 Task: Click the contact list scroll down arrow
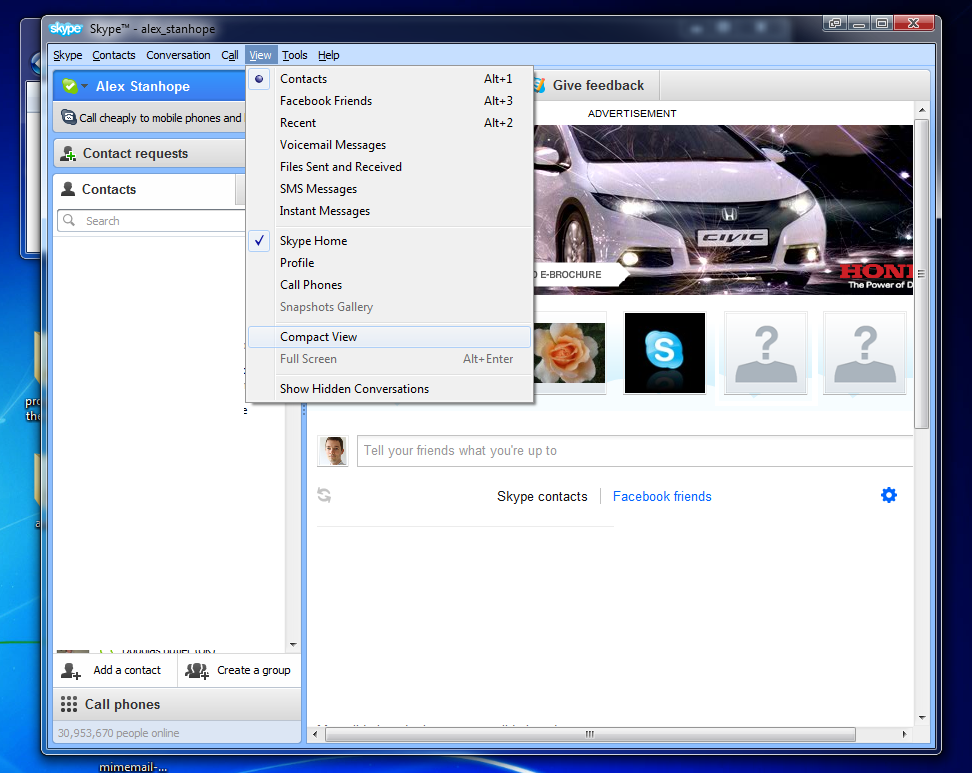pos(293,645)
